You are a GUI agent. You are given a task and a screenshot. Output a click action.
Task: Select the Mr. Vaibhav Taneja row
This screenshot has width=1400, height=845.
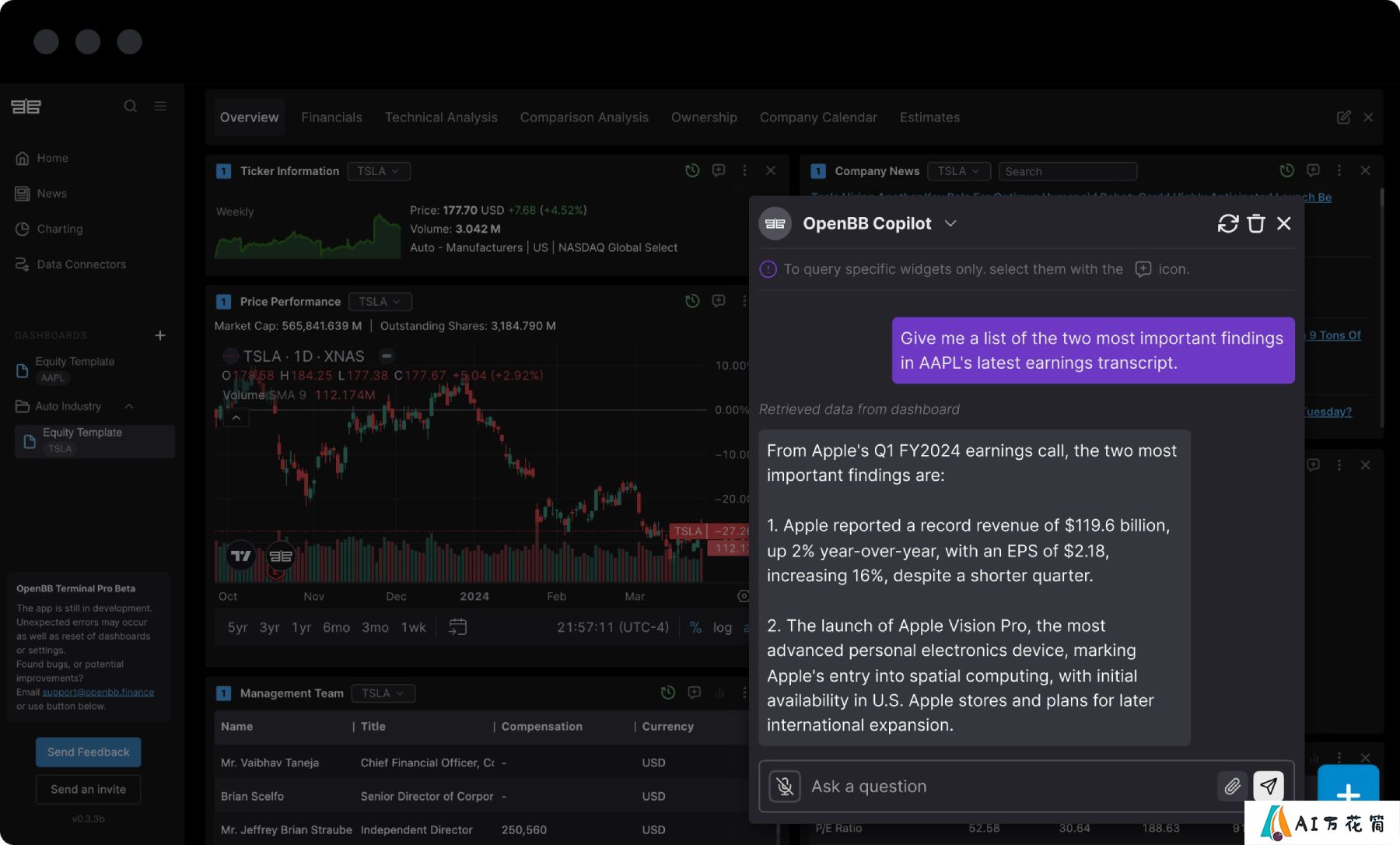(x=482, y=763)
